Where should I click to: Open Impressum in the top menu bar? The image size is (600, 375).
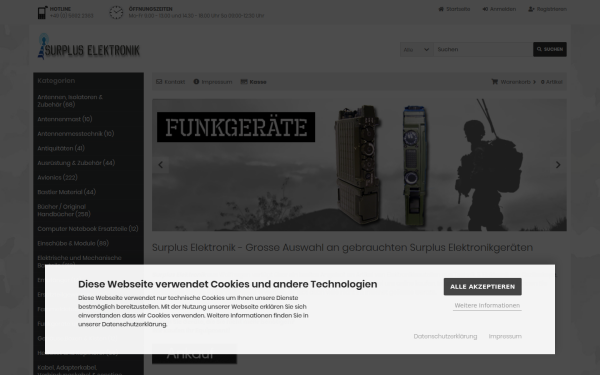213,82
